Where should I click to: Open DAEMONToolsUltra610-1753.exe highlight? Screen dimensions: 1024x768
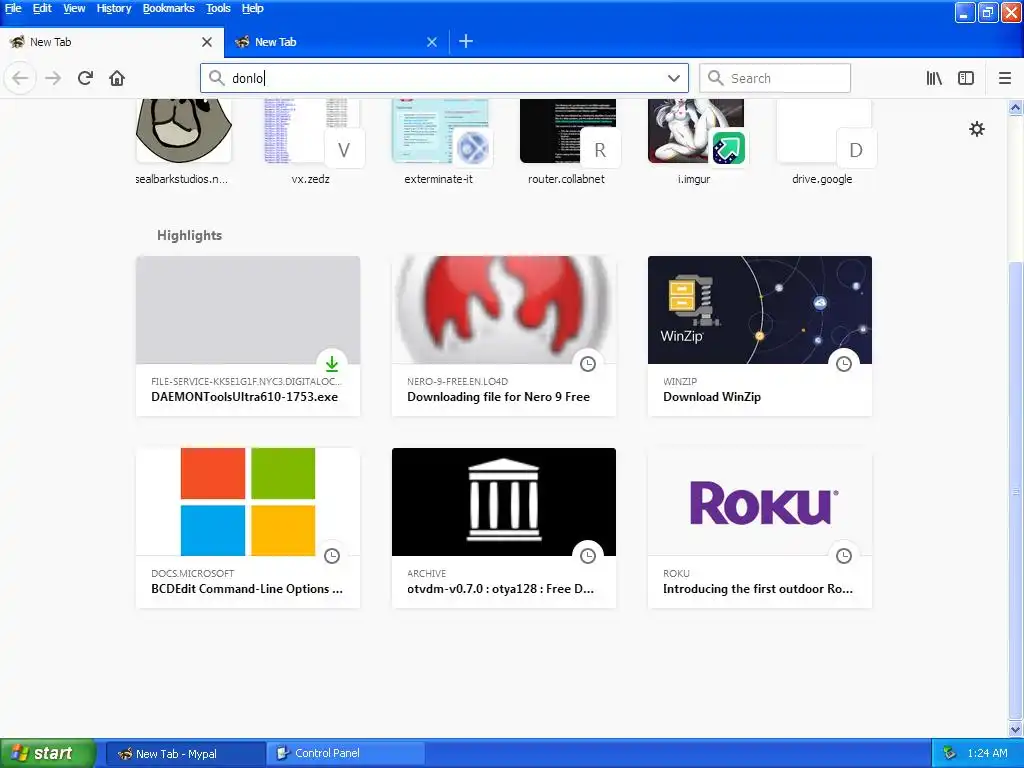(x=248, y=336)
